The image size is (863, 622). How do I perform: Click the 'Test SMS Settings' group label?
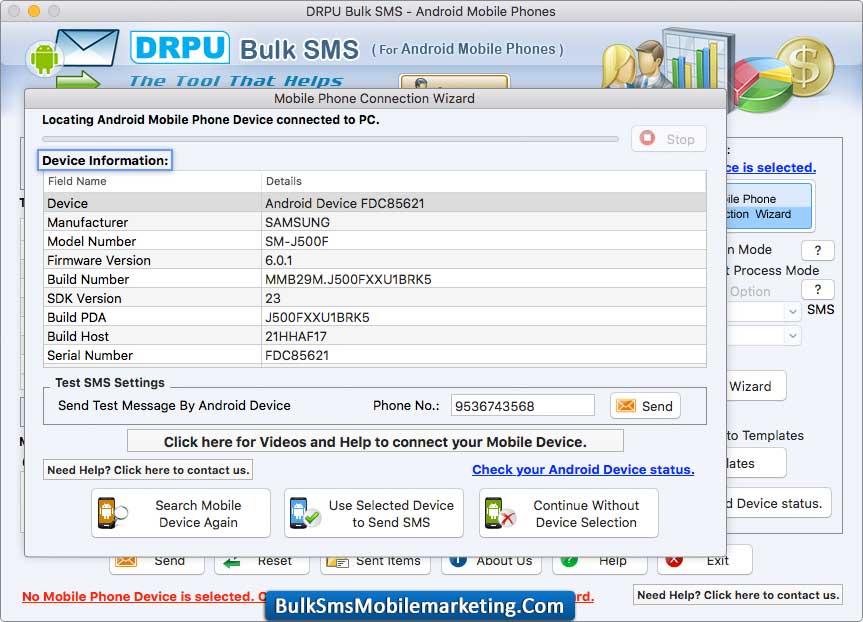(x=110, y=383)
